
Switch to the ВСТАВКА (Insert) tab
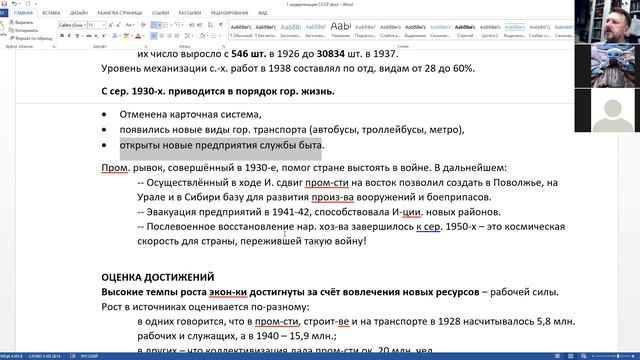point(51,13)
